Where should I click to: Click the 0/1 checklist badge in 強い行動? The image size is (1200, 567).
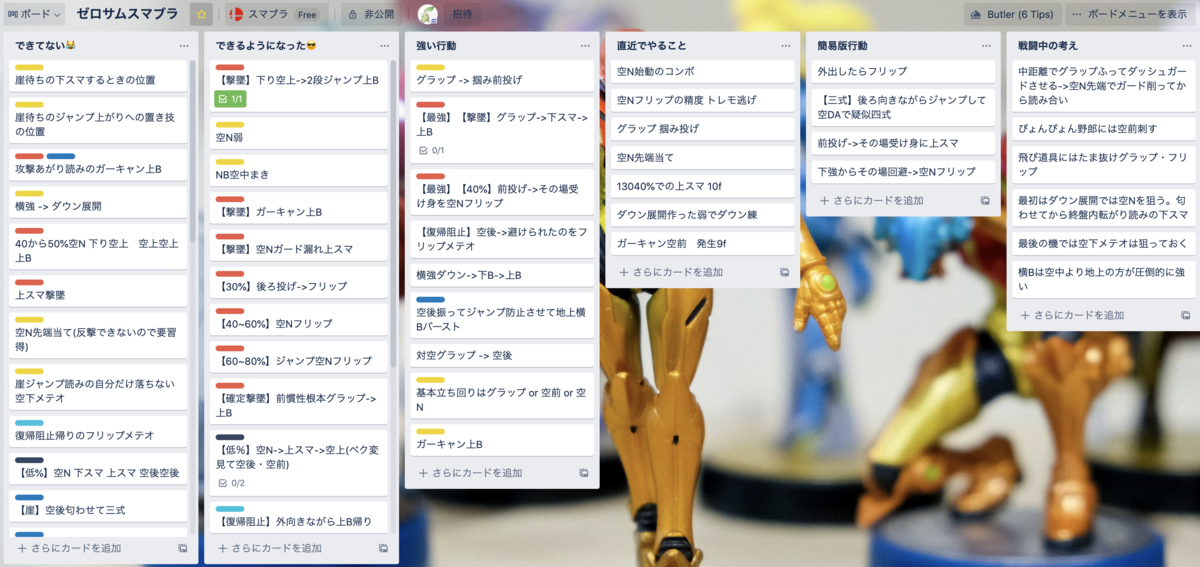[x=431, y=150]
